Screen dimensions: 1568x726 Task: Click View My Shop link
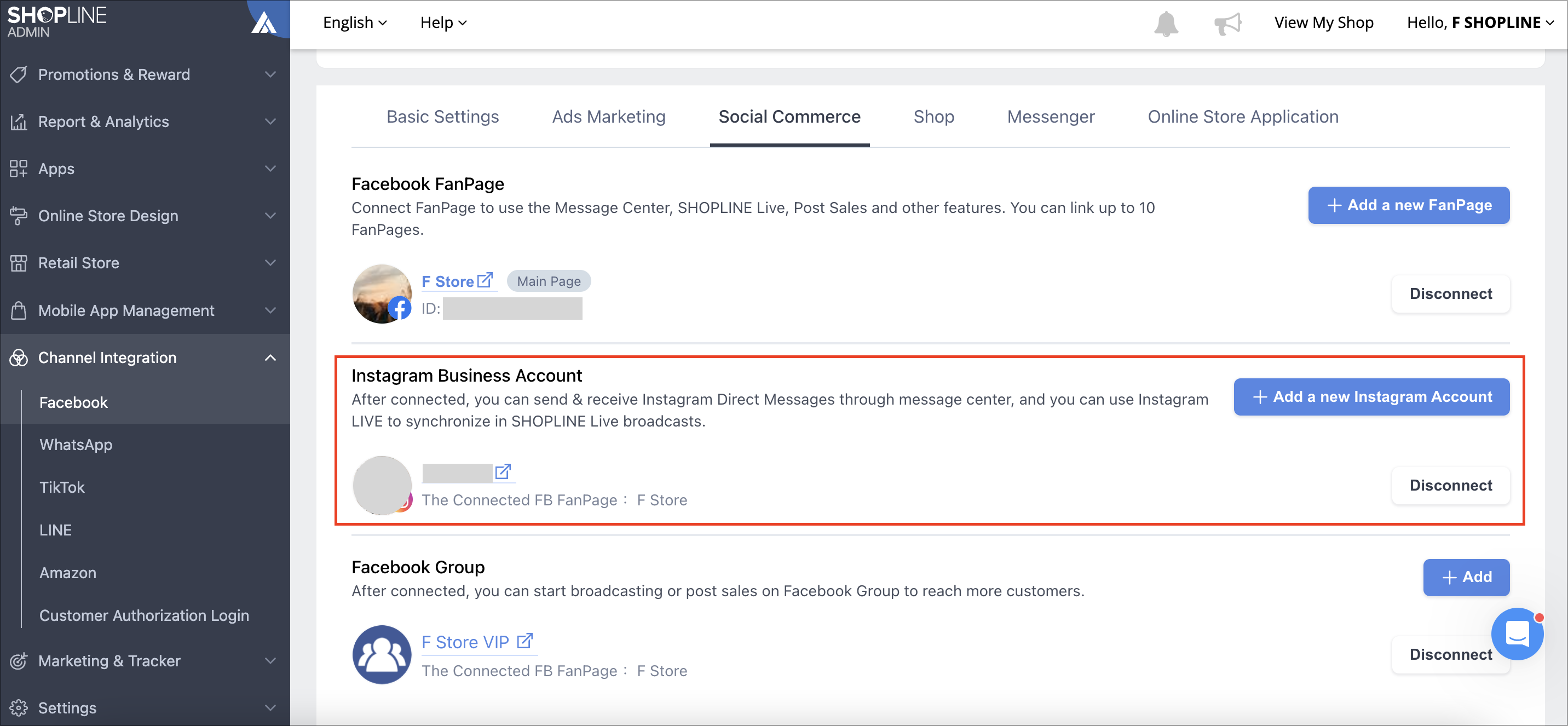(x=1323, y=22)
